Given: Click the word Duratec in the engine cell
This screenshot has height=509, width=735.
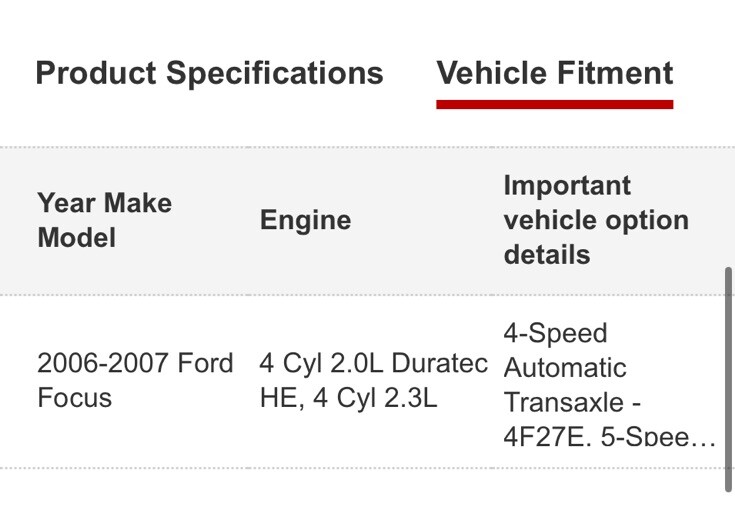Looking at the screenshot, I should (440, 363).
